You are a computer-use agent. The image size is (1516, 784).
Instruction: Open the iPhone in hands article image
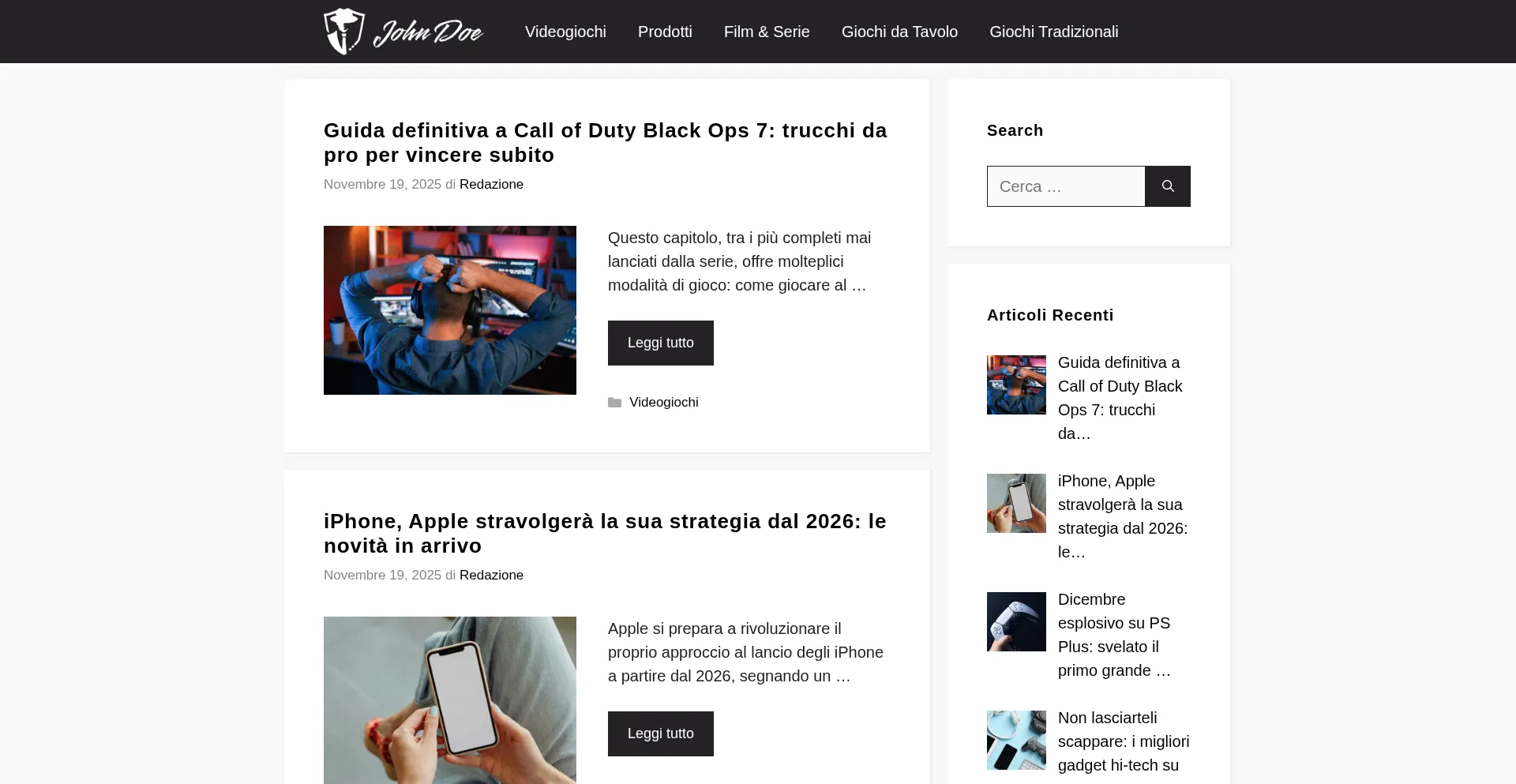pos(450,700)
